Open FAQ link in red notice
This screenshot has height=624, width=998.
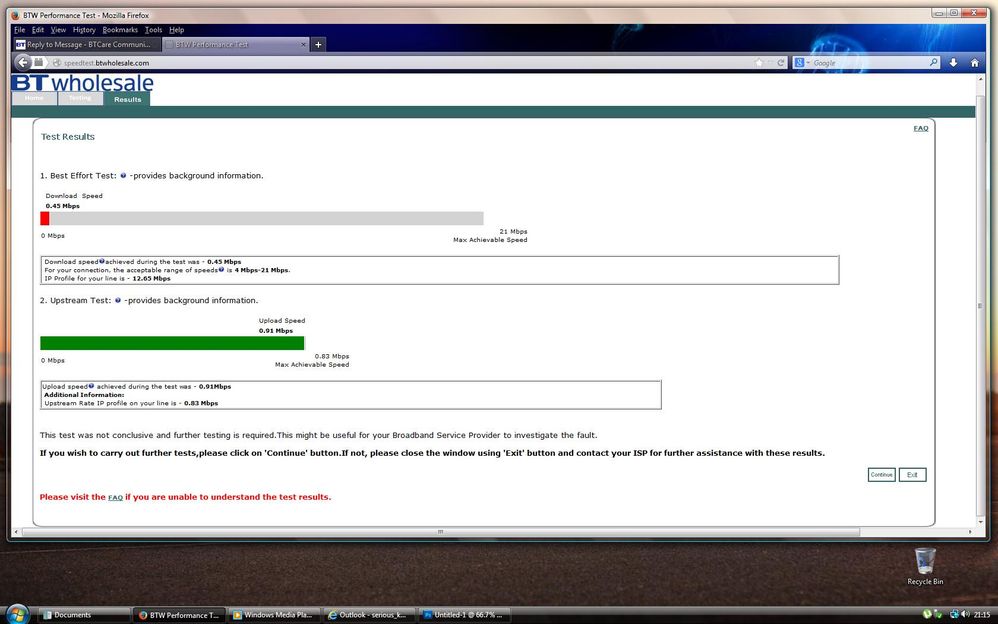(x=115, y=497)
